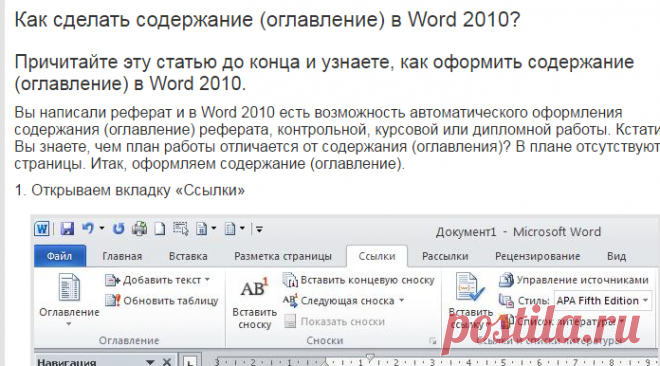Screen dimensions: 660x366
Task: Redo with the circular arrow icon
Action: [119, 229]
